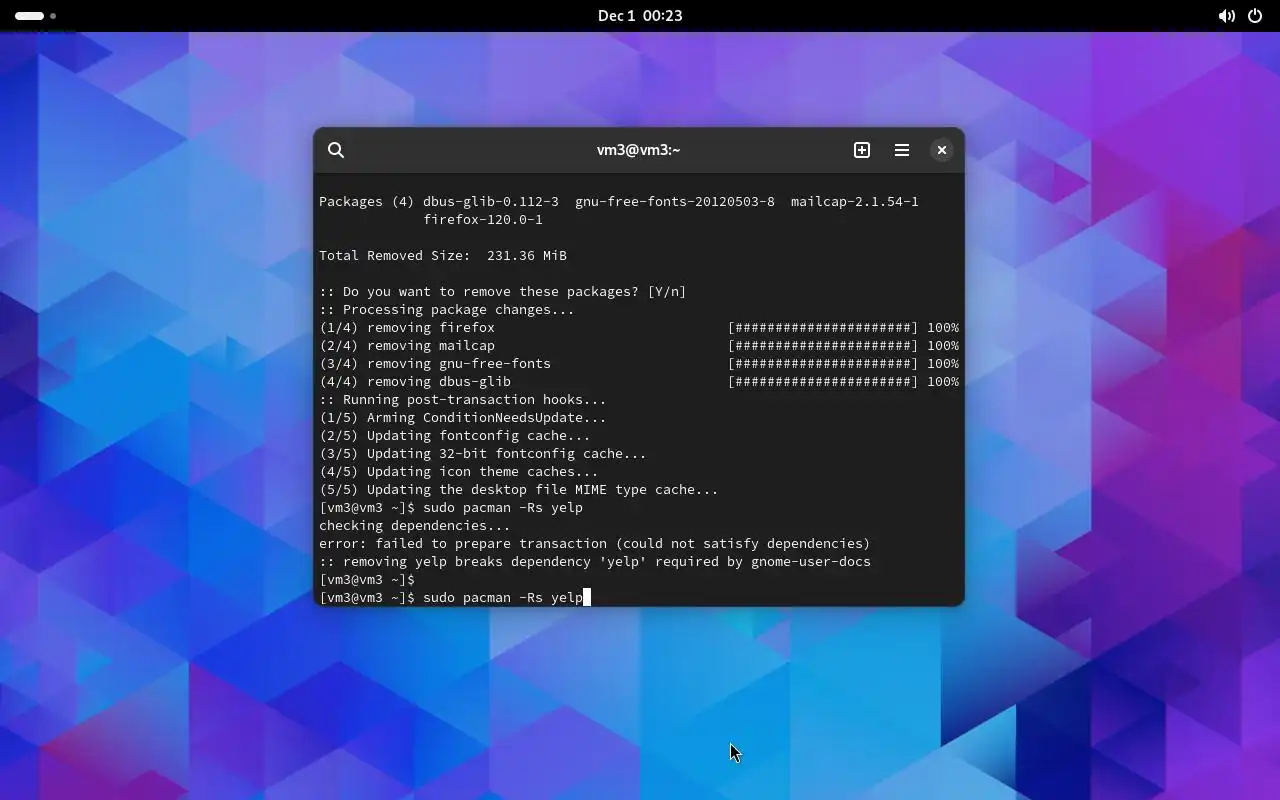Open a new terminal tab
This screenshot has width=1280, height=800.
coord(862,150)
